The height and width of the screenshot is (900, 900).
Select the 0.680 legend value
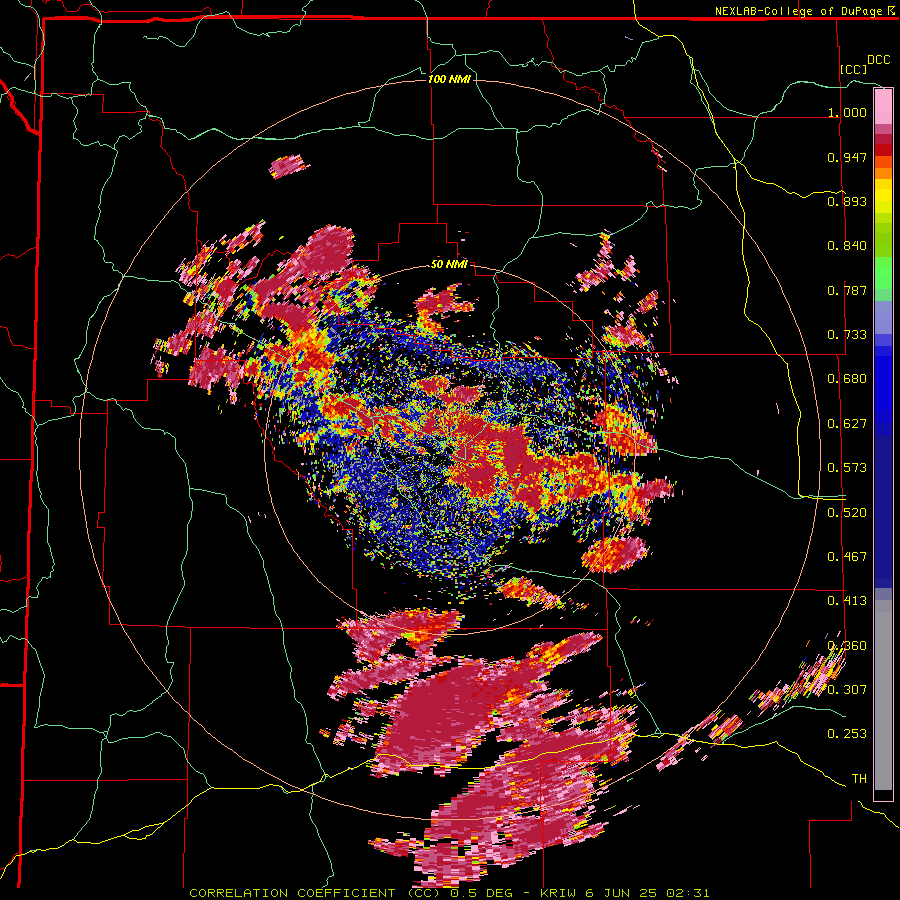(x=847, y=379)
